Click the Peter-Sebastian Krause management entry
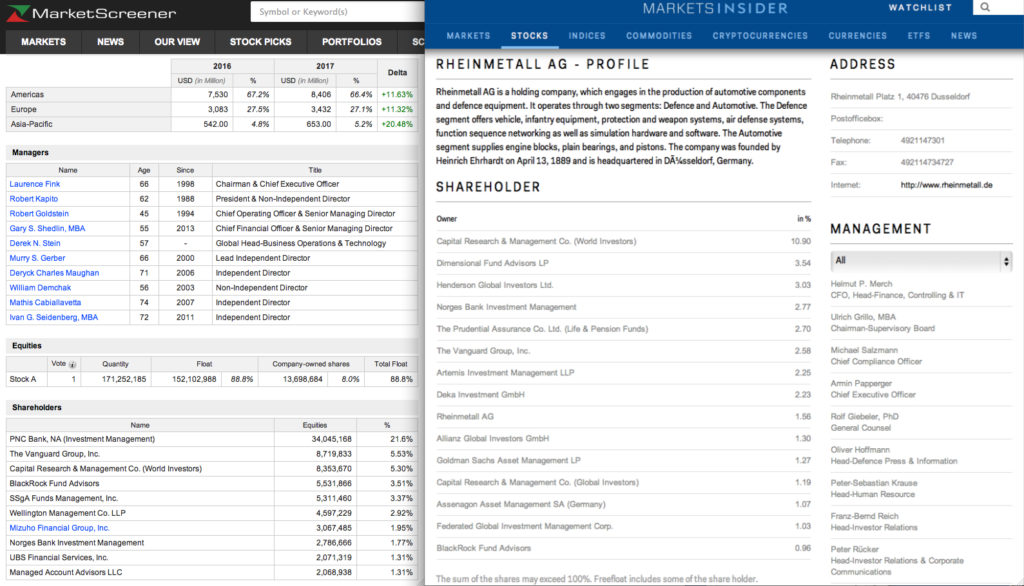Screen dimensions: 1024x586 tap(874, 489)
